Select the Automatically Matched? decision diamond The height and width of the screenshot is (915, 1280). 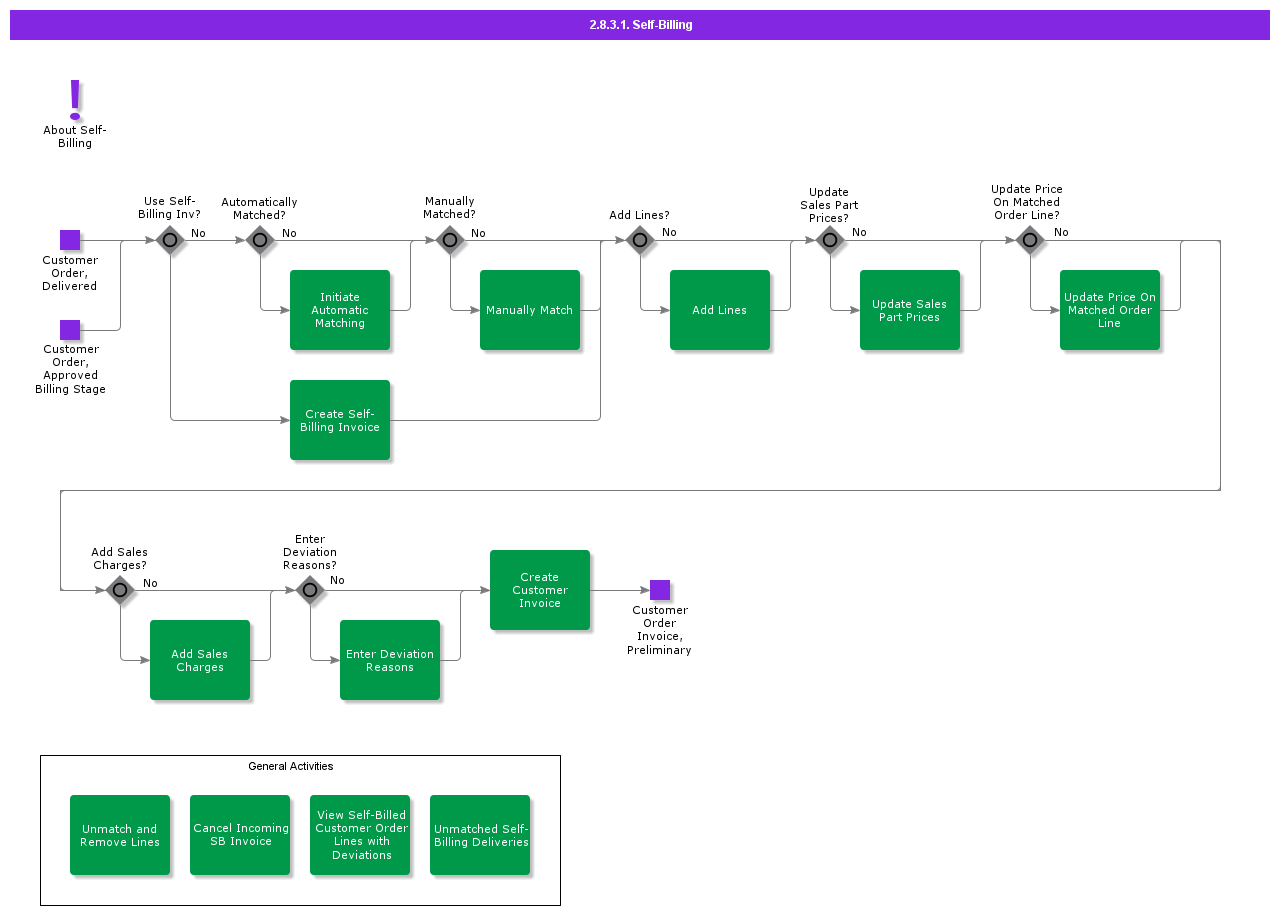pyautogui.click(x=260, y=240)
